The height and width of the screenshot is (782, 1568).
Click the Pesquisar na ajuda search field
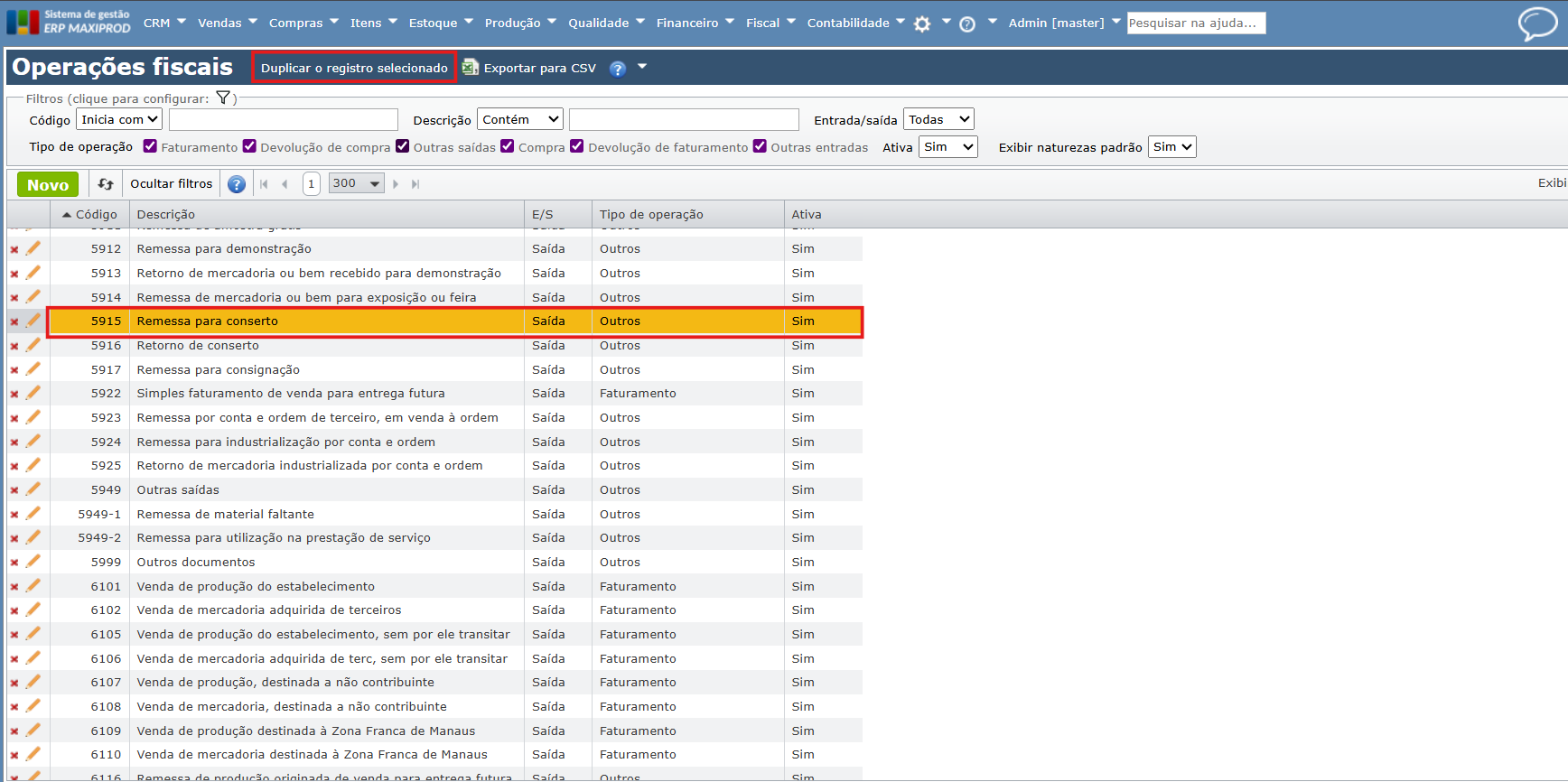click(1195, 23)
